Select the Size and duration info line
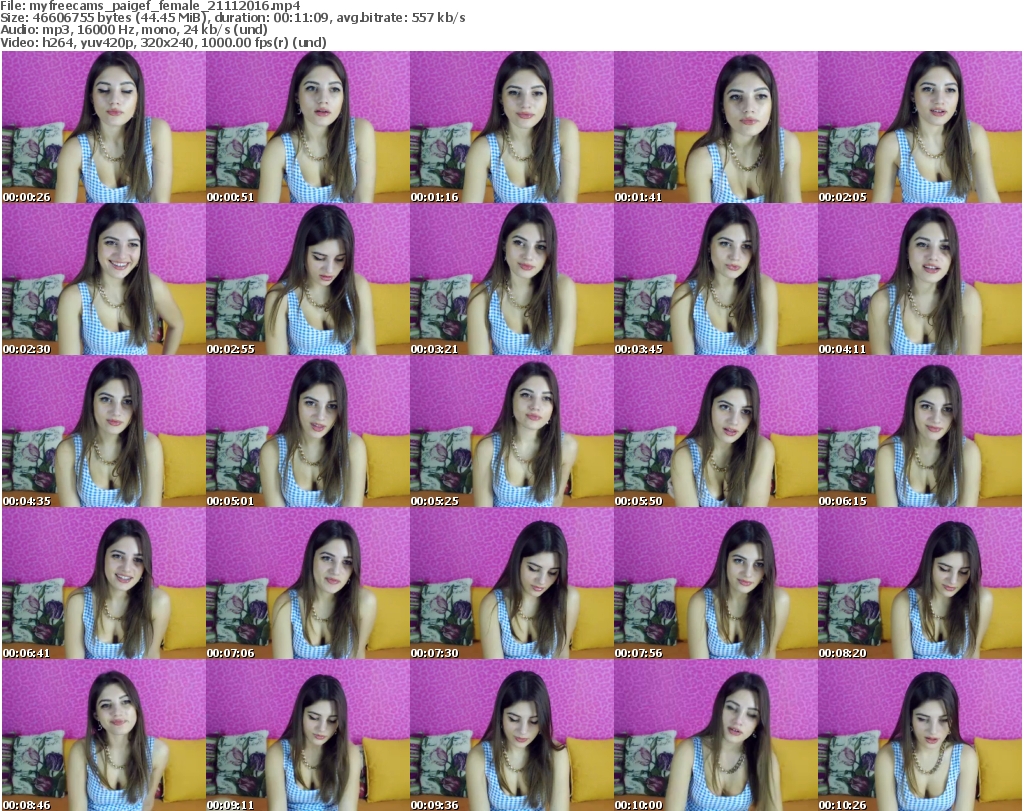1024x811 pixels. [x=232, y=18]
